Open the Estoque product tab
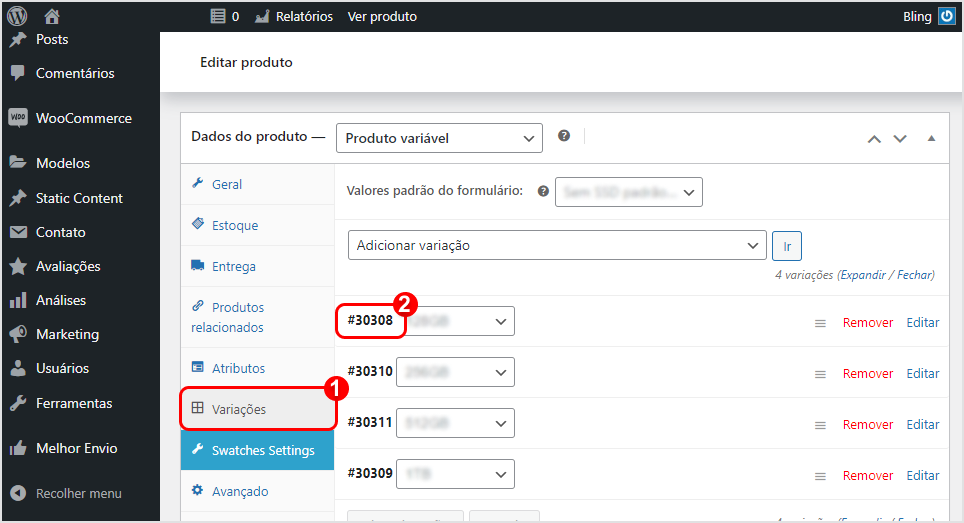964x523 pixels. (x=258, y=225)
